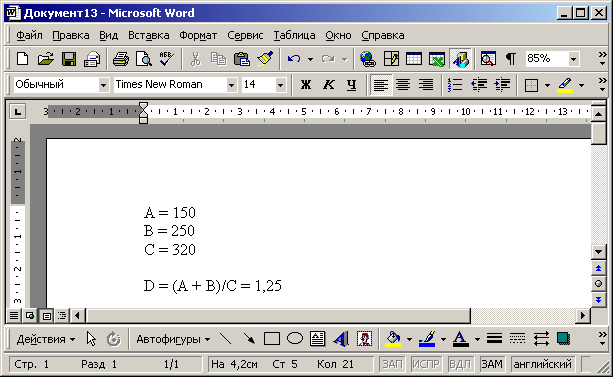Image resolution: width=613 pixels, height=377 pixels.
Task: Select the Line drawing tool
Action: 225,339
